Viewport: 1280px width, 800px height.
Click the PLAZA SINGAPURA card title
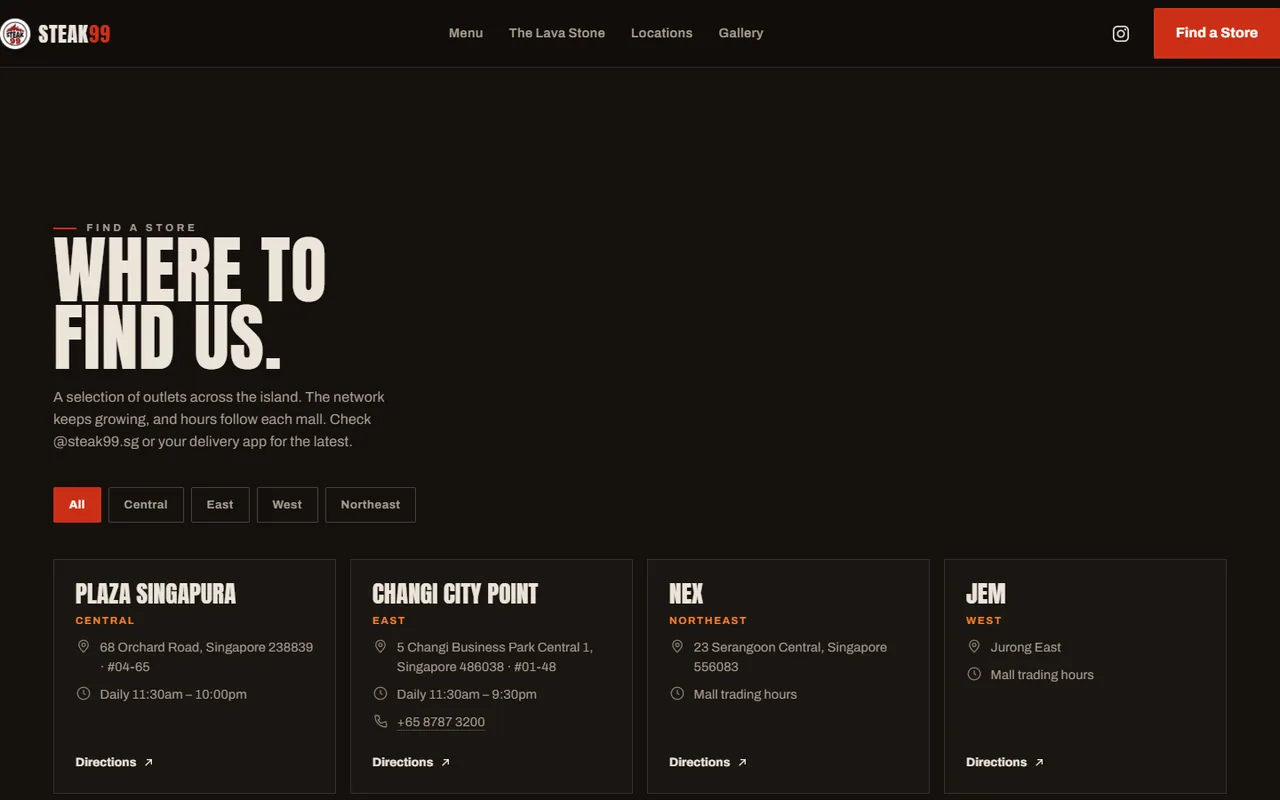[x=156, y=594]
